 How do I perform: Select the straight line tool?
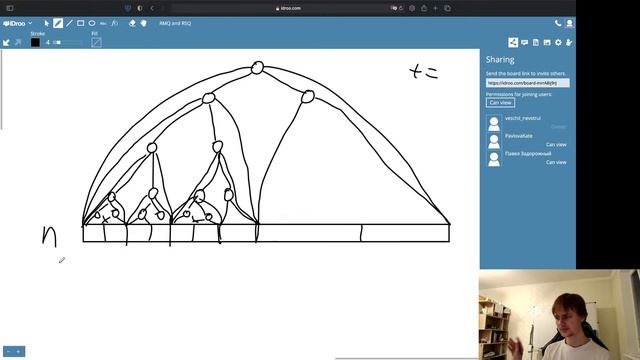click(69, 24)
